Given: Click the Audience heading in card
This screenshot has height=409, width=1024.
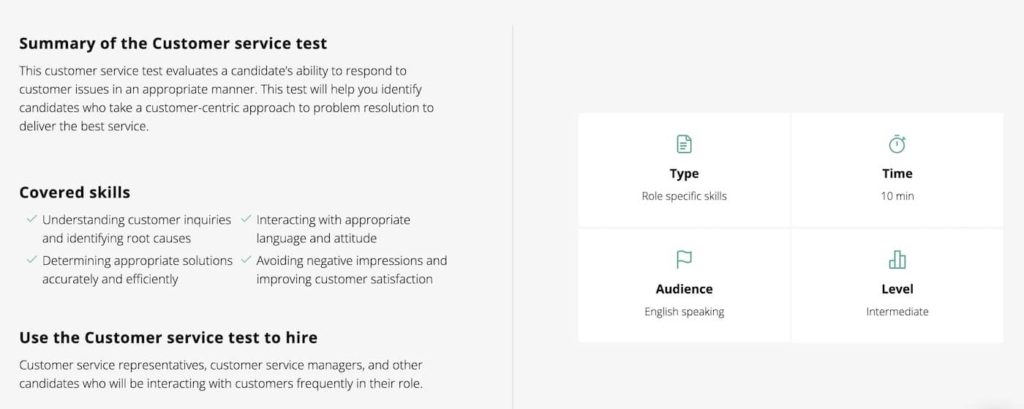Looking at the screenshot, I should tap(684, 289).
